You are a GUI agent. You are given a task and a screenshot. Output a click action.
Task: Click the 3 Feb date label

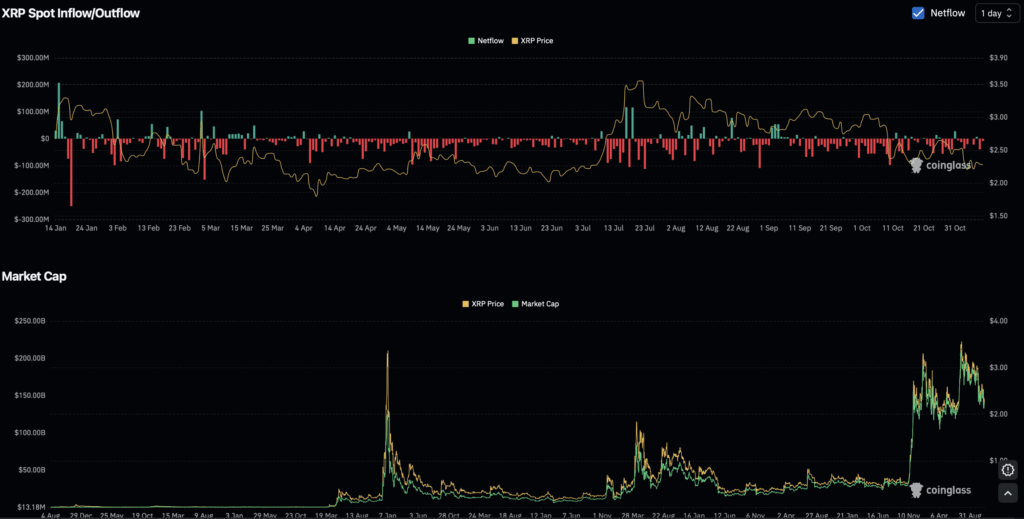coord(118,229)
